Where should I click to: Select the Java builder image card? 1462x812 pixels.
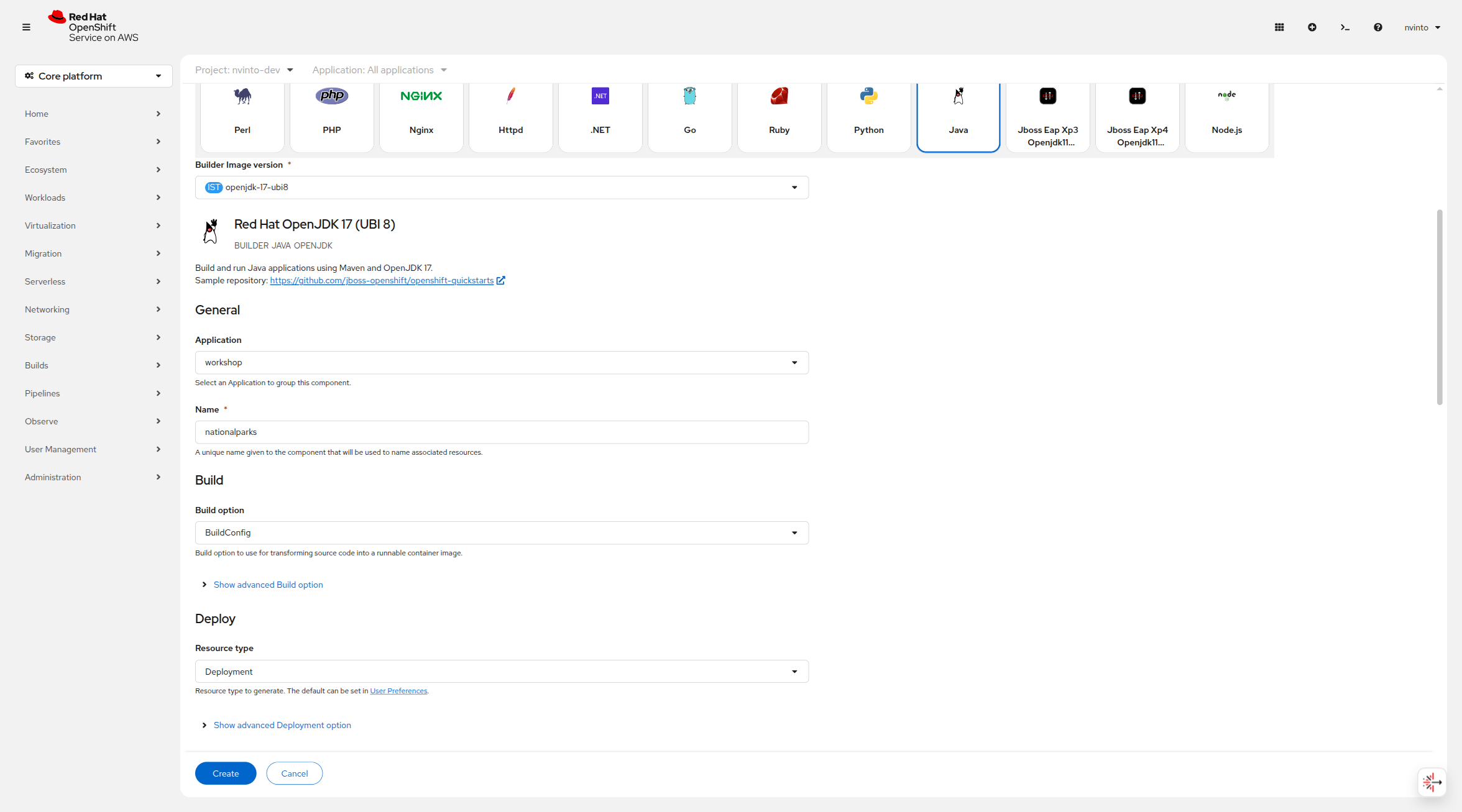click(959, 117)
